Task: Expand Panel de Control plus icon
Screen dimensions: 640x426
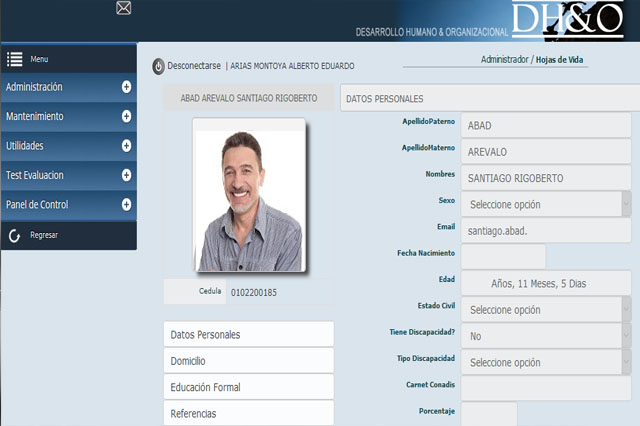Action: tap(126, 204)
